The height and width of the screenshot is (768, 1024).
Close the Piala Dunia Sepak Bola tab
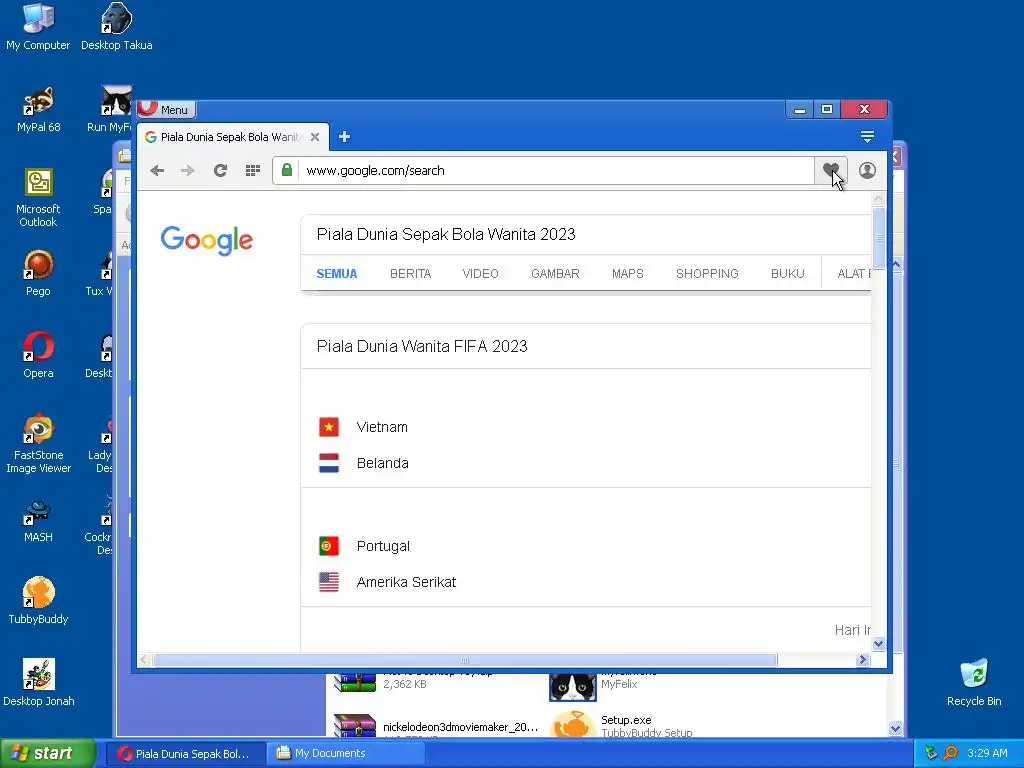(x=315, y=137)
